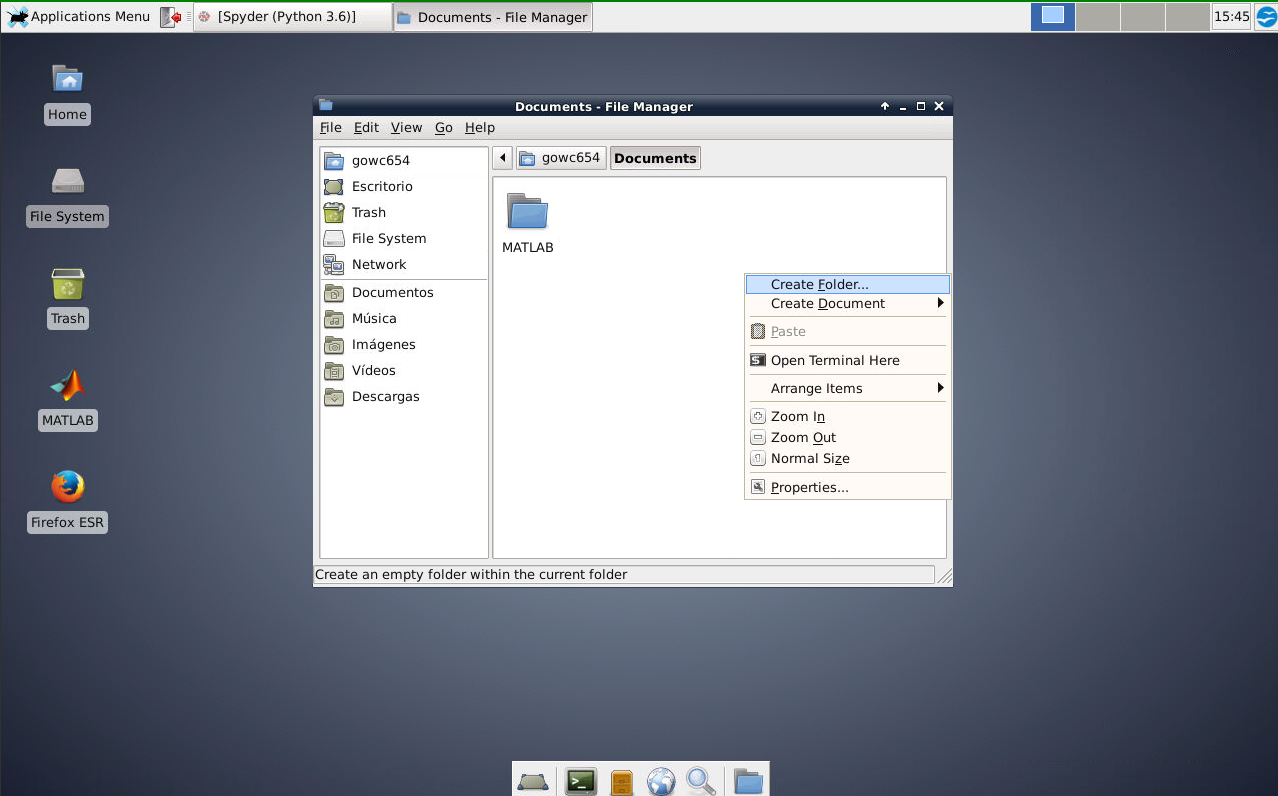Expand the Arrange Items submenu
This screenshot has width=1278, height=796.
[847, 388]
